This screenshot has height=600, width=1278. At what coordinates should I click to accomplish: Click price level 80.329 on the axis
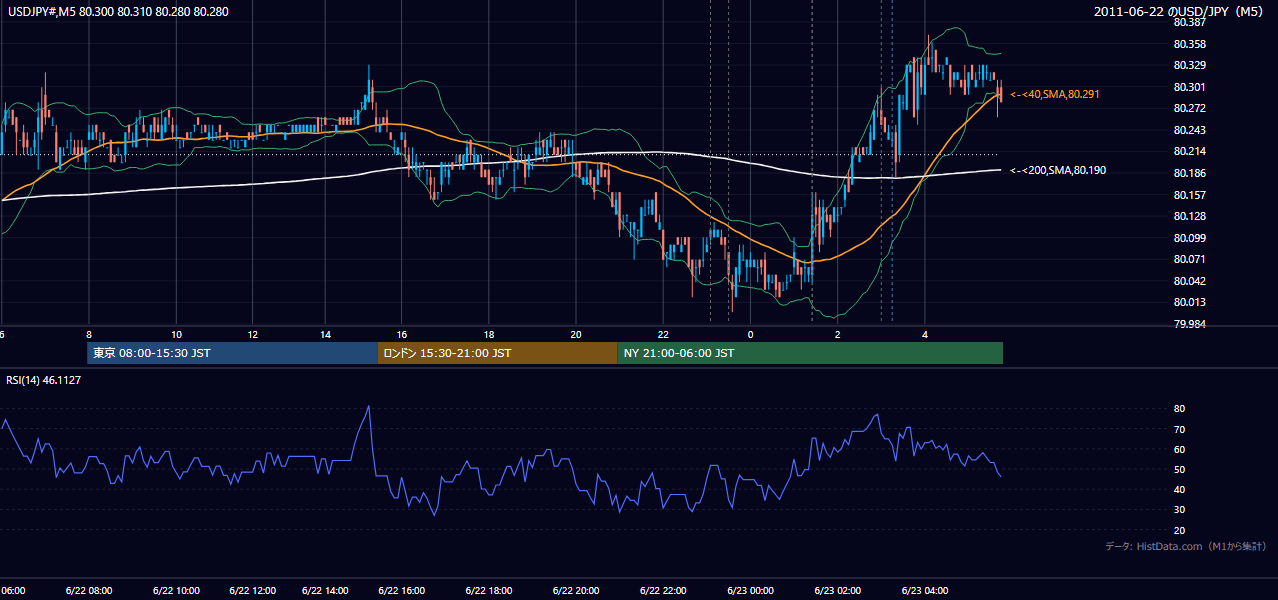1189,65
